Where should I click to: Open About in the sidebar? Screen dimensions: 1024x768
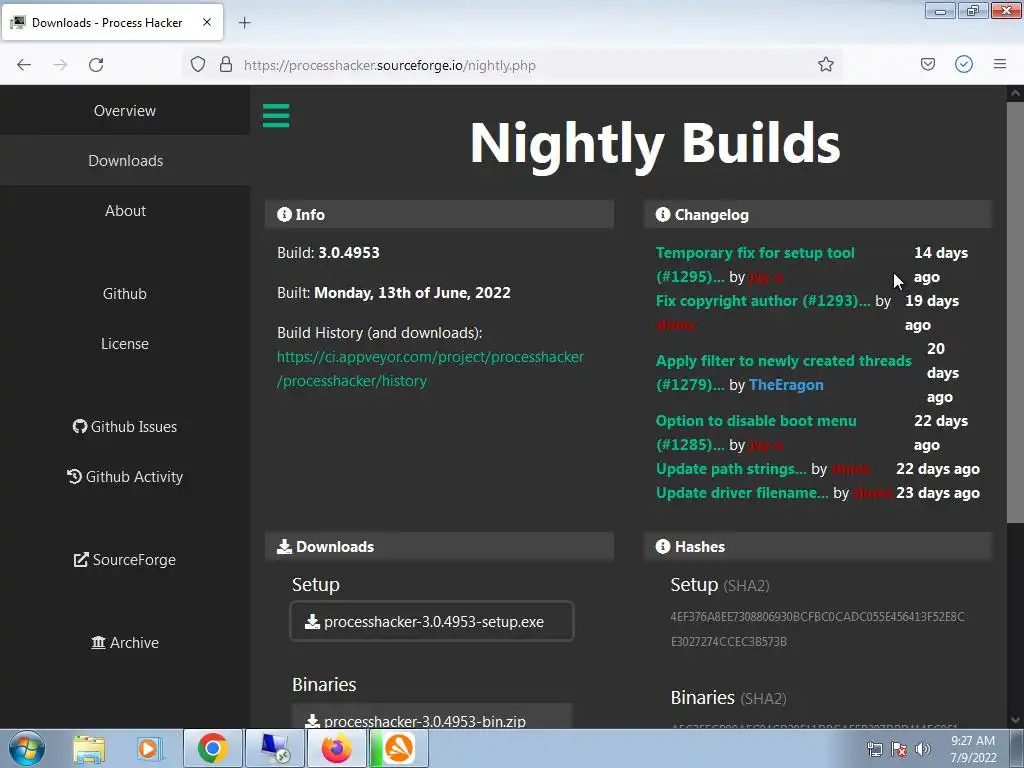[125, 210]
